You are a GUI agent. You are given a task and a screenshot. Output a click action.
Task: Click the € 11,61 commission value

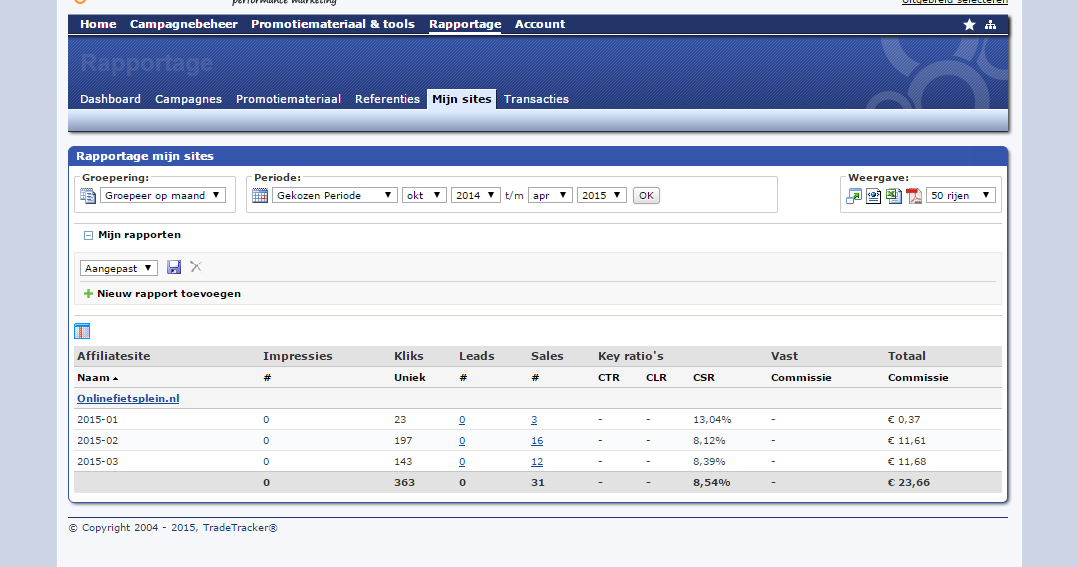907,441
